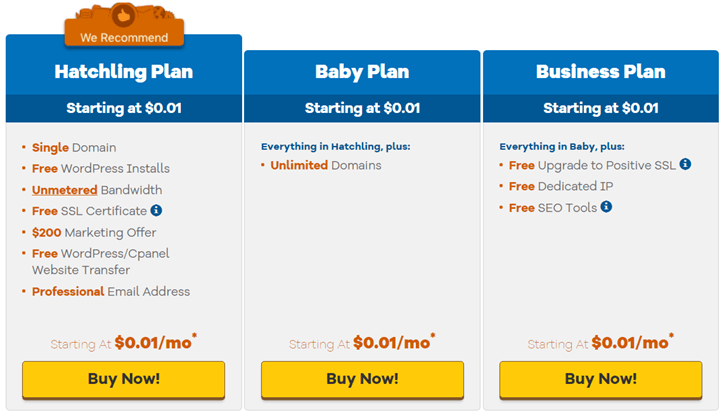The height and width of the screenshot is (415, 722).
Task: Click info icon beside Free SSL Certificate
Action: pyautogui.click(x=157, y=210)
